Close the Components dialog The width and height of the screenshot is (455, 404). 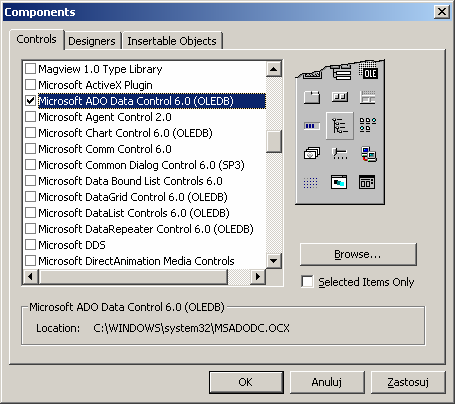[442, 12]
